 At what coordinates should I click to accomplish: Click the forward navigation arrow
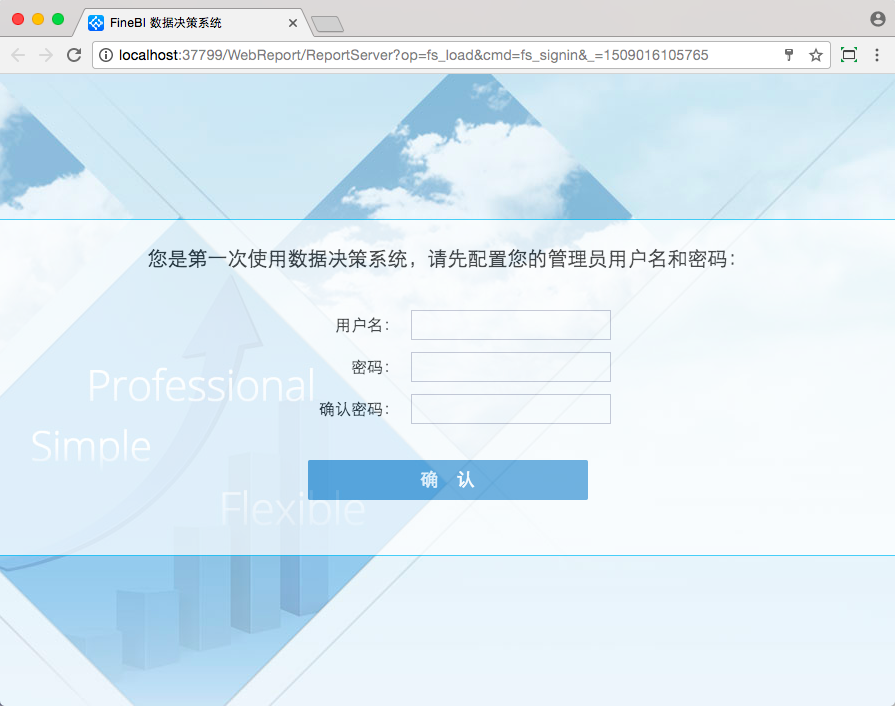pos(46,55)
